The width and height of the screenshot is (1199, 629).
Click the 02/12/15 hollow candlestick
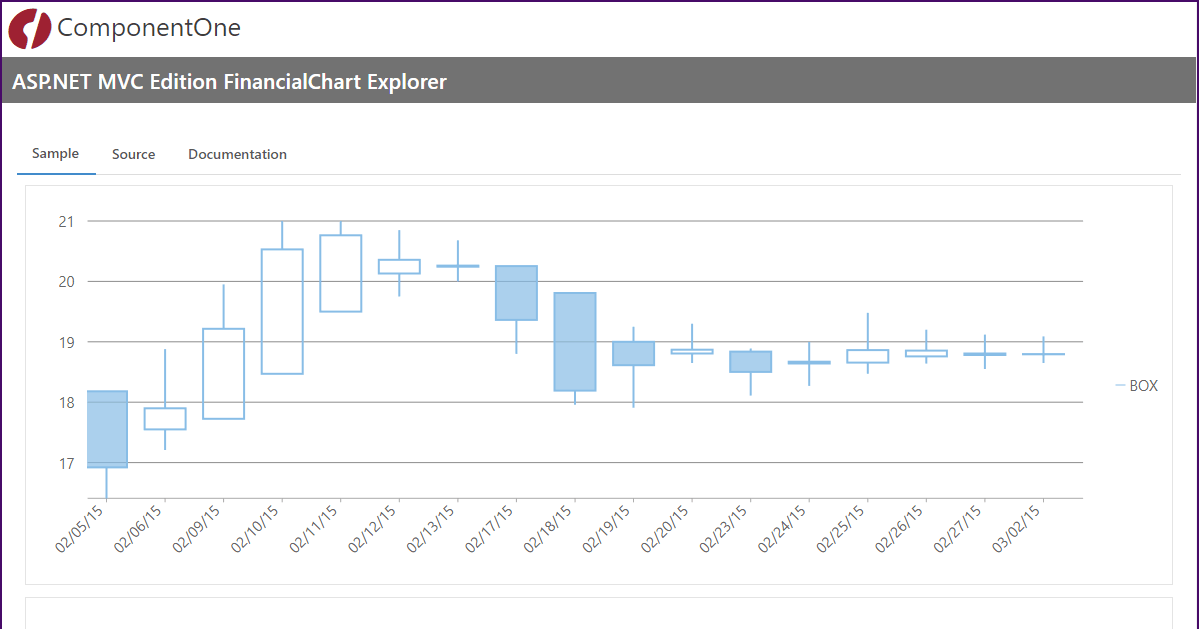pyautogui.click(x=399, y=266)
